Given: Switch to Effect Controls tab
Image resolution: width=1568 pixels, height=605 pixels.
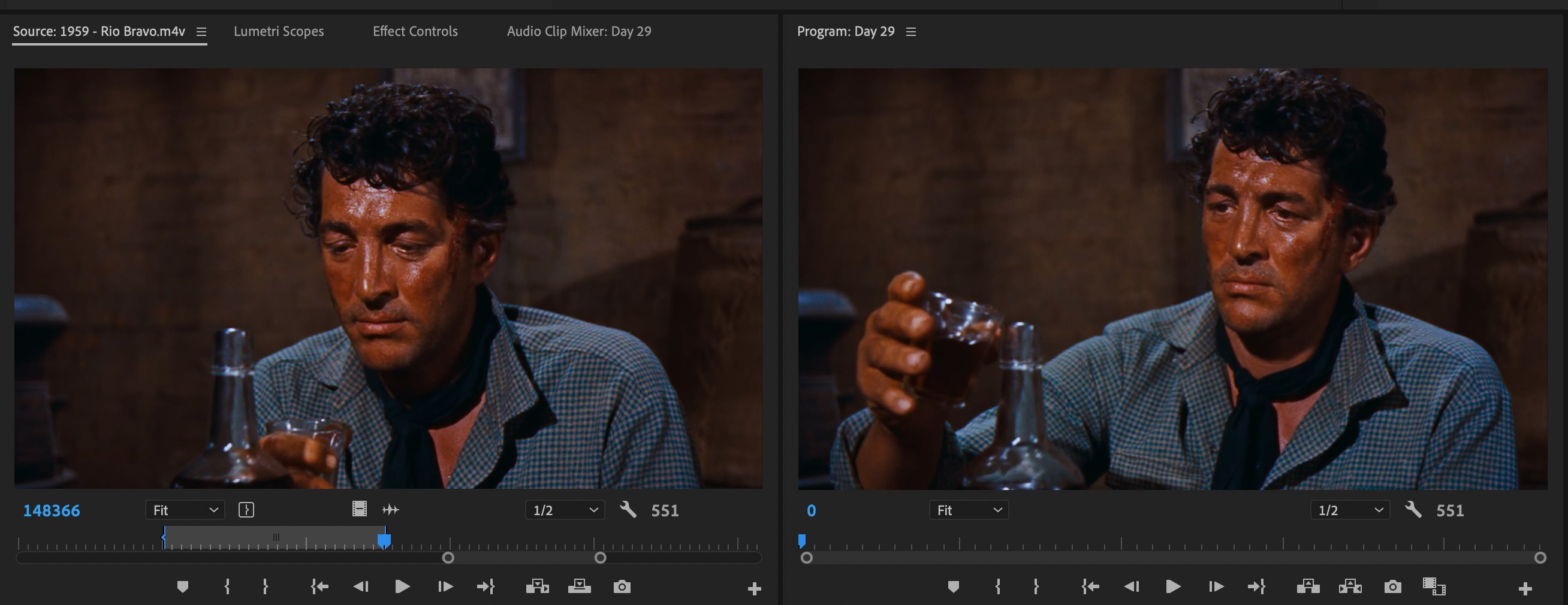Looking at the screenshot, I should click(415, 31).
